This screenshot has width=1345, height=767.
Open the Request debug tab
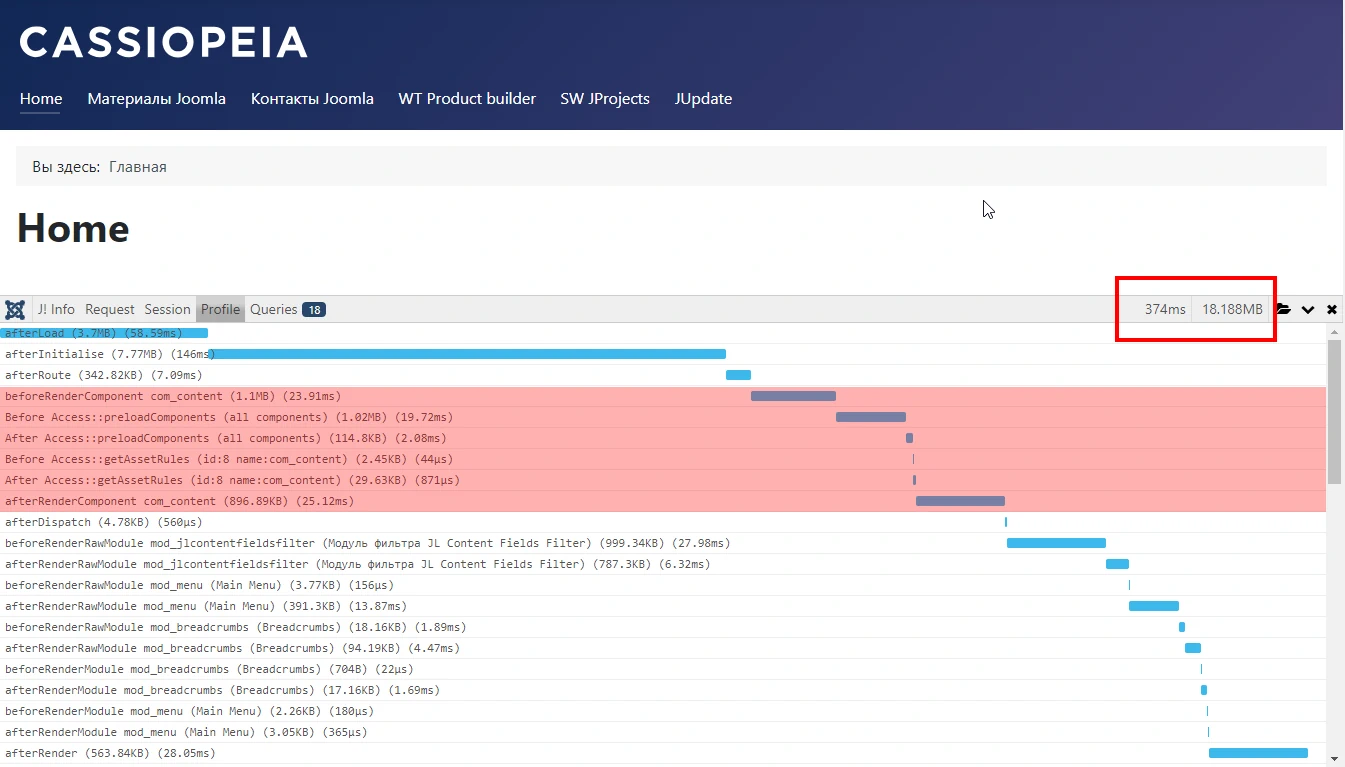(x=110, y=309)
